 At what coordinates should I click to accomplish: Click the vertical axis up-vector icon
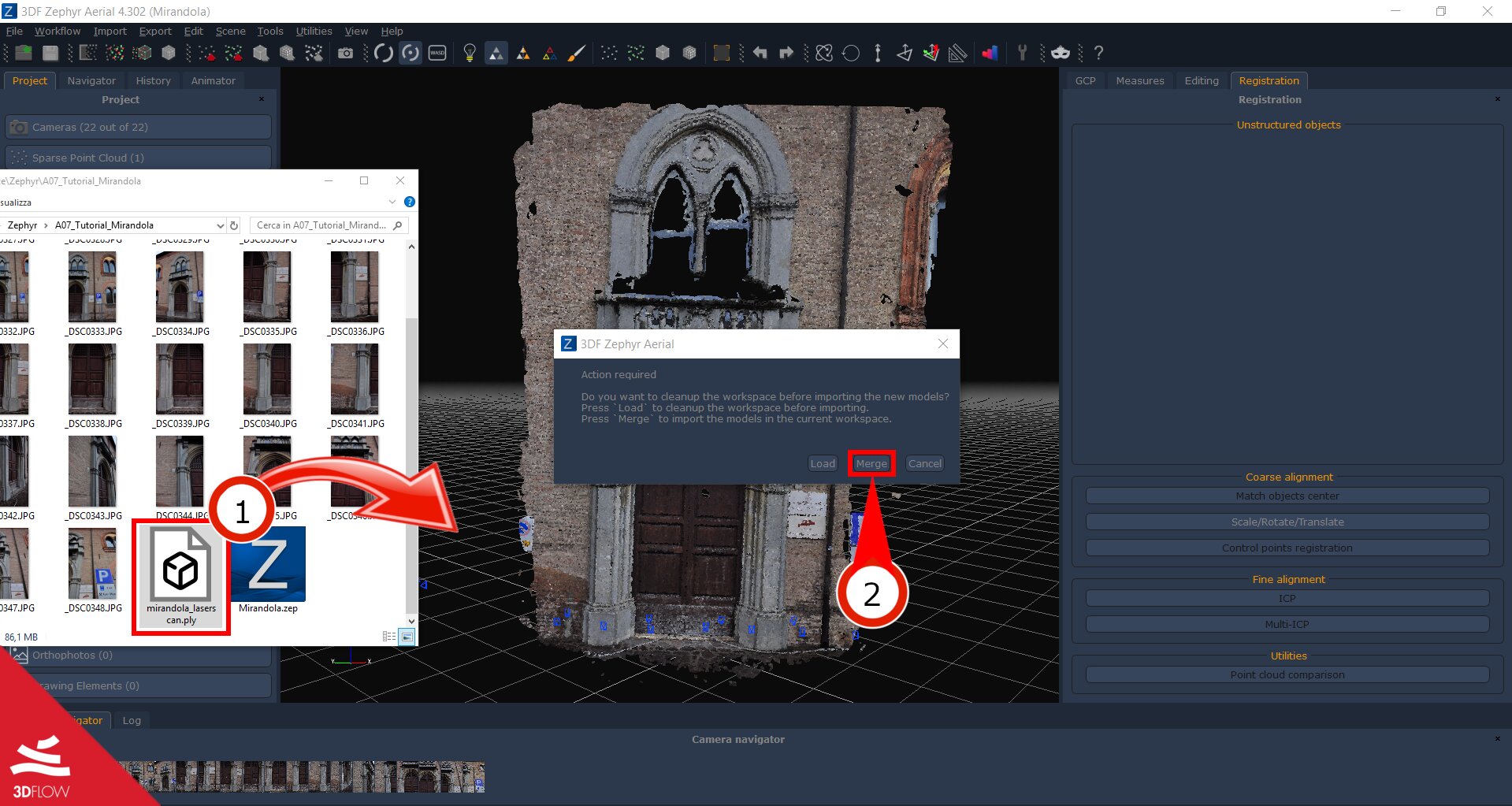tap(878, 53)
